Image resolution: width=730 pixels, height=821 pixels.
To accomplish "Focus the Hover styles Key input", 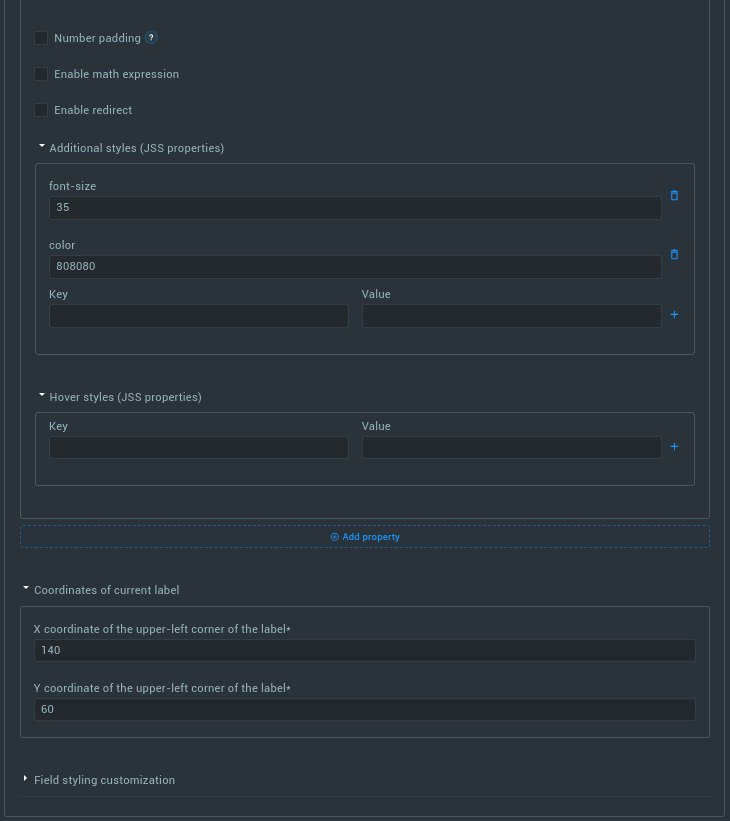I will coord(199,448).
